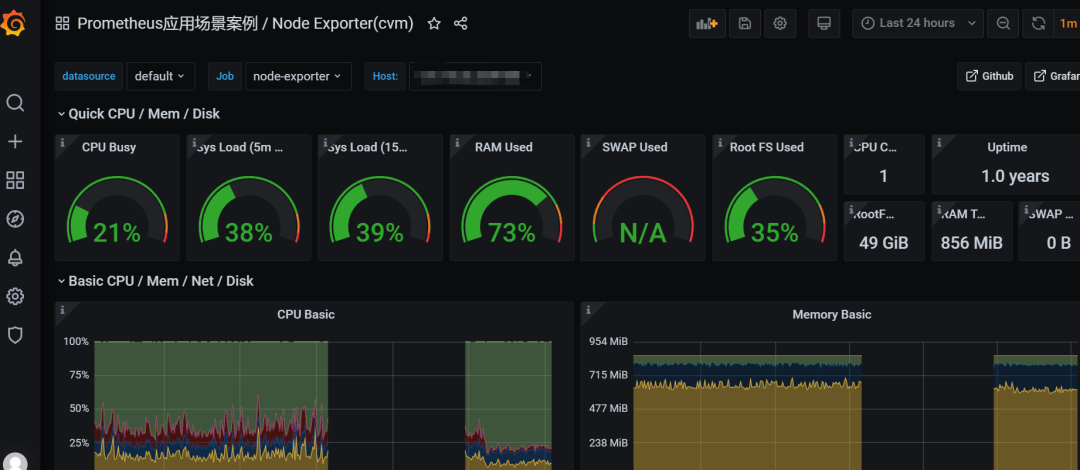
Task: Open the Explore compass icon
Action: coord(15,219)
